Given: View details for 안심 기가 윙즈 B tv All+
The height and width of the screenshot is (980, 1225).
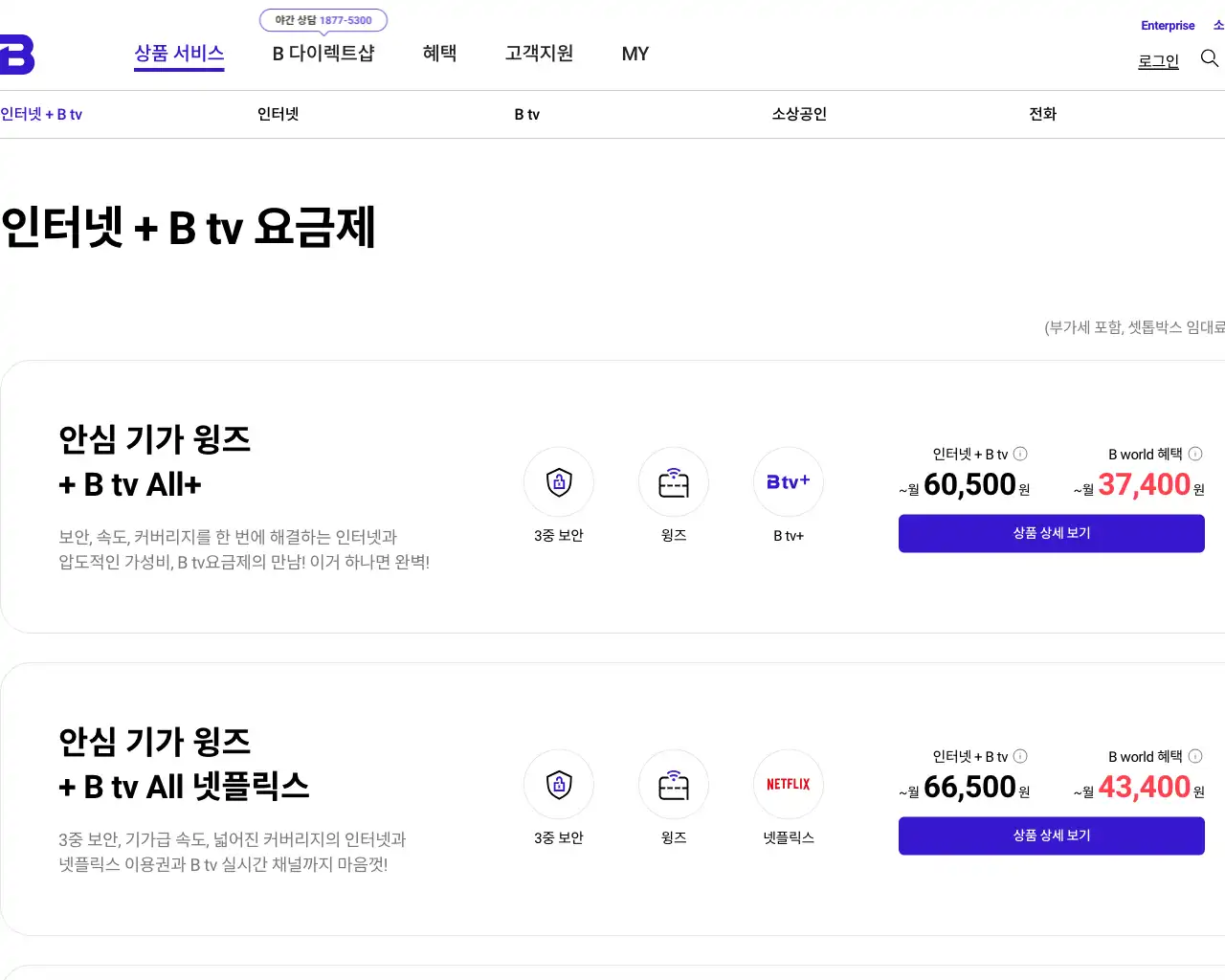Looking at the screenshot, I should tap(1051, 533).
